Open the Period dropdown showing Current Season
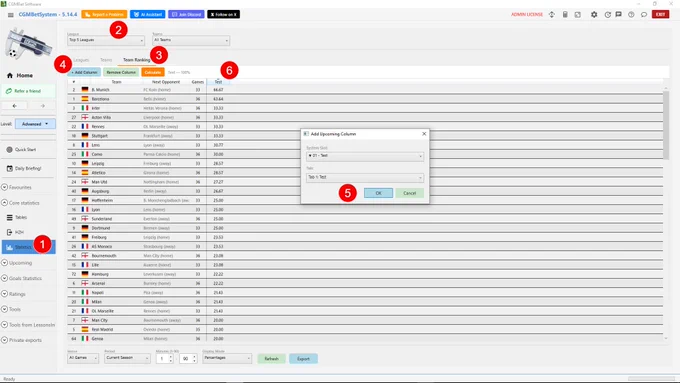This screenshot has height=383, width=680. coord(128,358)
